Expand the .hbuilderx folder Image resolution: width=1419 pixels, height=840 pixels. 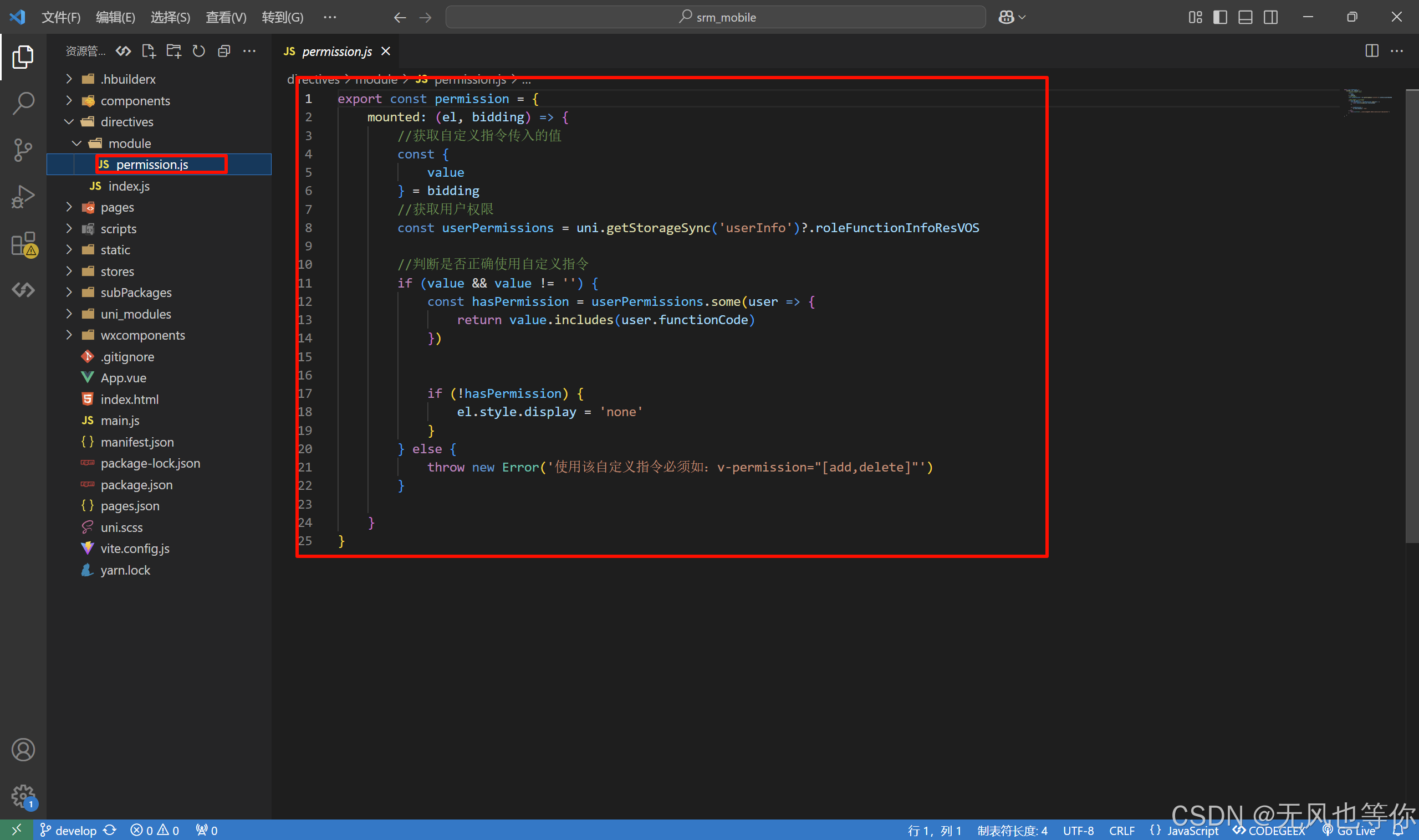click(159, 79)
